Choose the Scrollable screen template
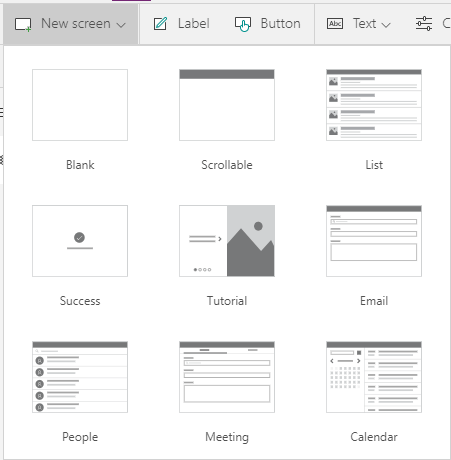Image resolution: width=451 pixels, height=460 pixels. (227, 105)
